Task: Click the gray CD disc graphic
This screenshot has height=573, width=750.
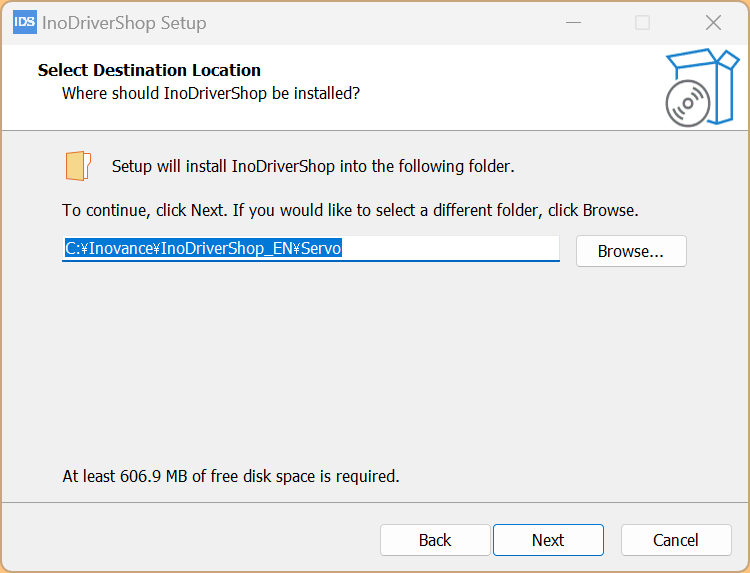Action: 687,103
